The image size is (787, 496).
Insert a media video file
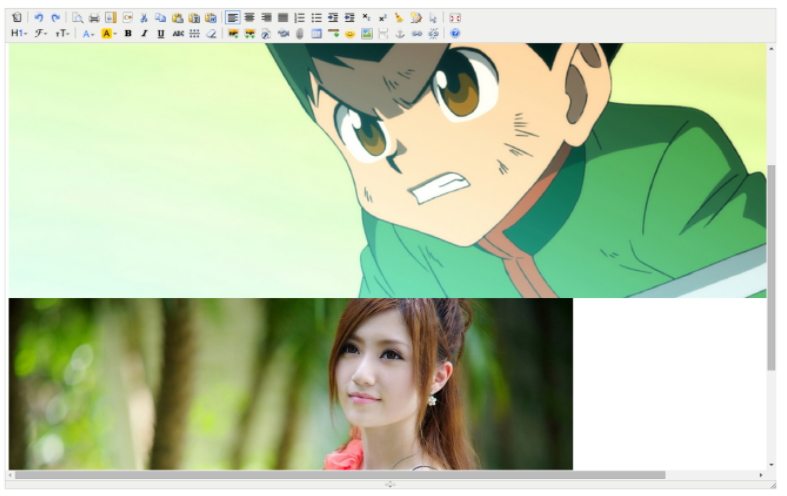283,34
